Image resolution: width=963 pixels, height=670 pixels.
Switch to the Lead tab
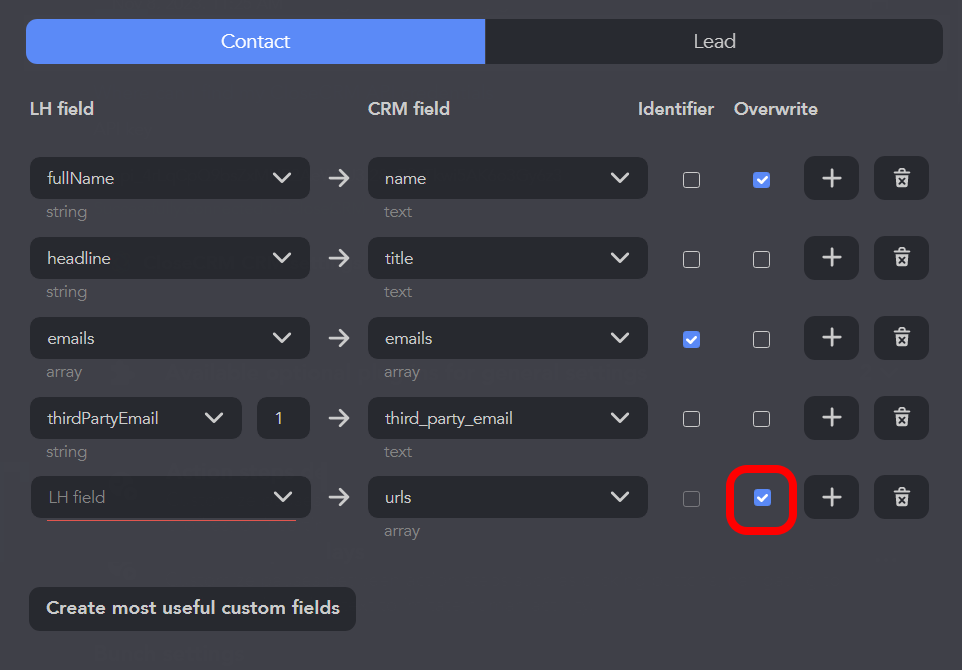pyautogui.click(x=714, y=42)
